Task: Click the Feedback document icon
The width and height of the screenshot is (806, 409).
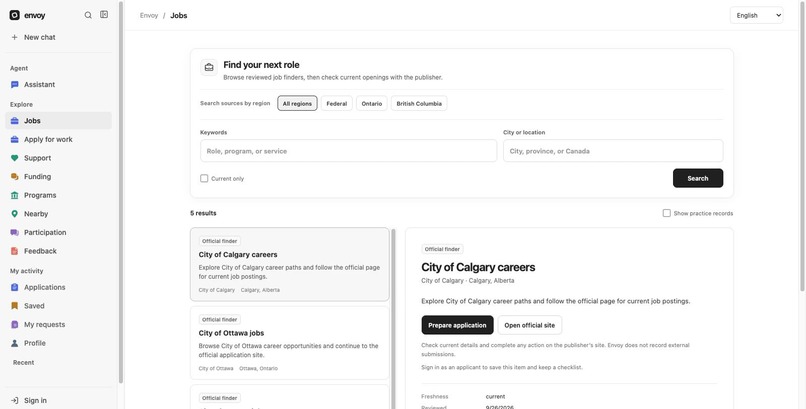Action: click(14, 251)
